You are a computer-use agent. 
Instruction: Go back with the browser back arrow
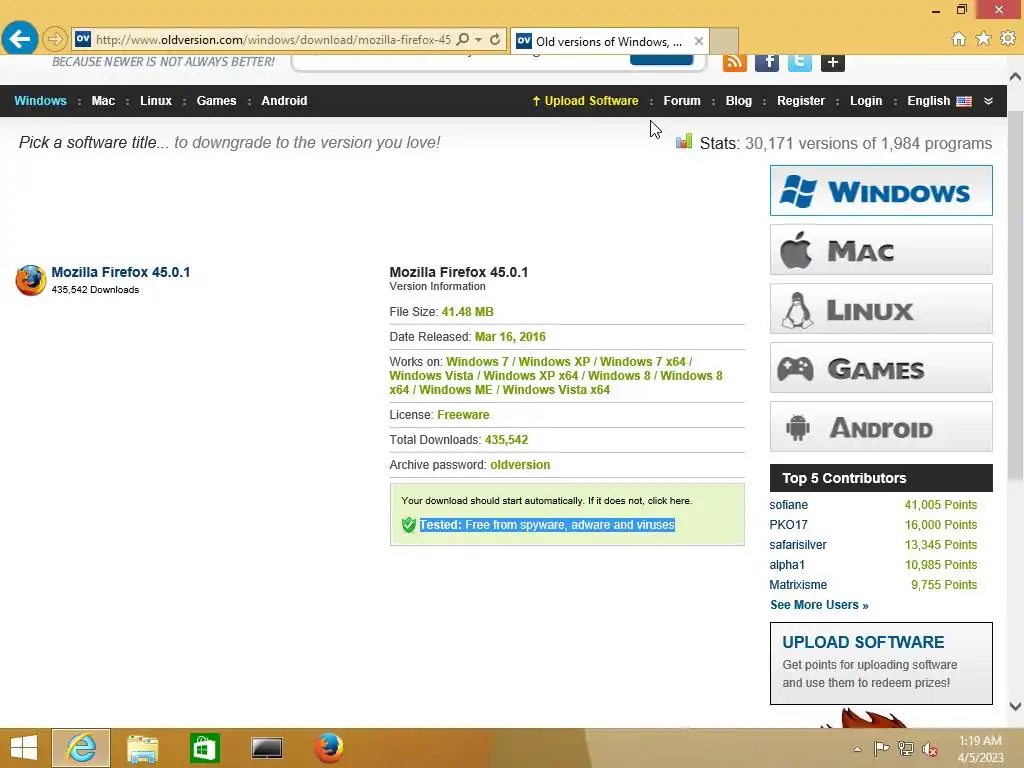pos(20,39)
